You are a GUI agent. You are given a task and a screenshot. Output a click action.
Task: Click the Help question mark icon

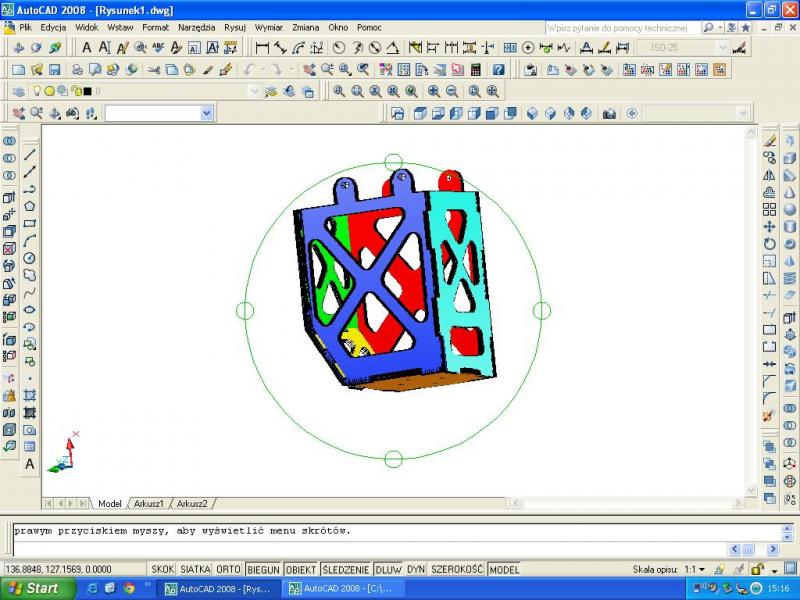498,69
